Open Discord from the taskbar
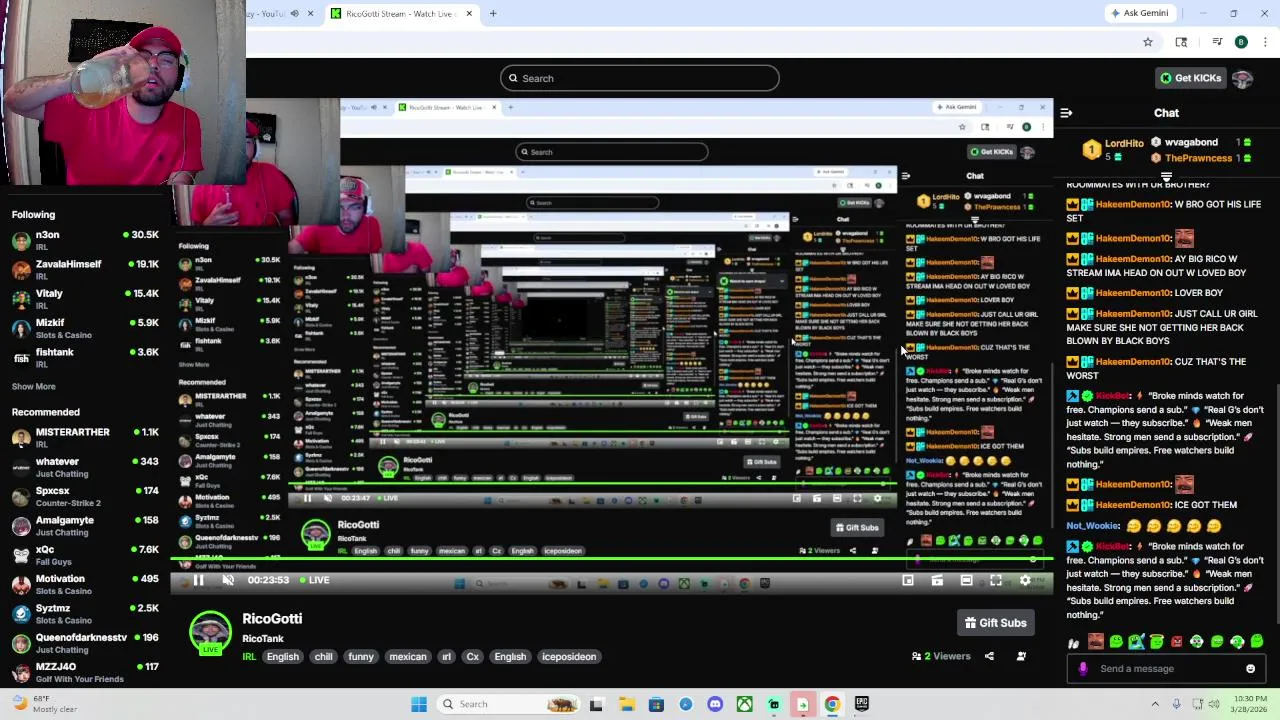 point(715,704)
